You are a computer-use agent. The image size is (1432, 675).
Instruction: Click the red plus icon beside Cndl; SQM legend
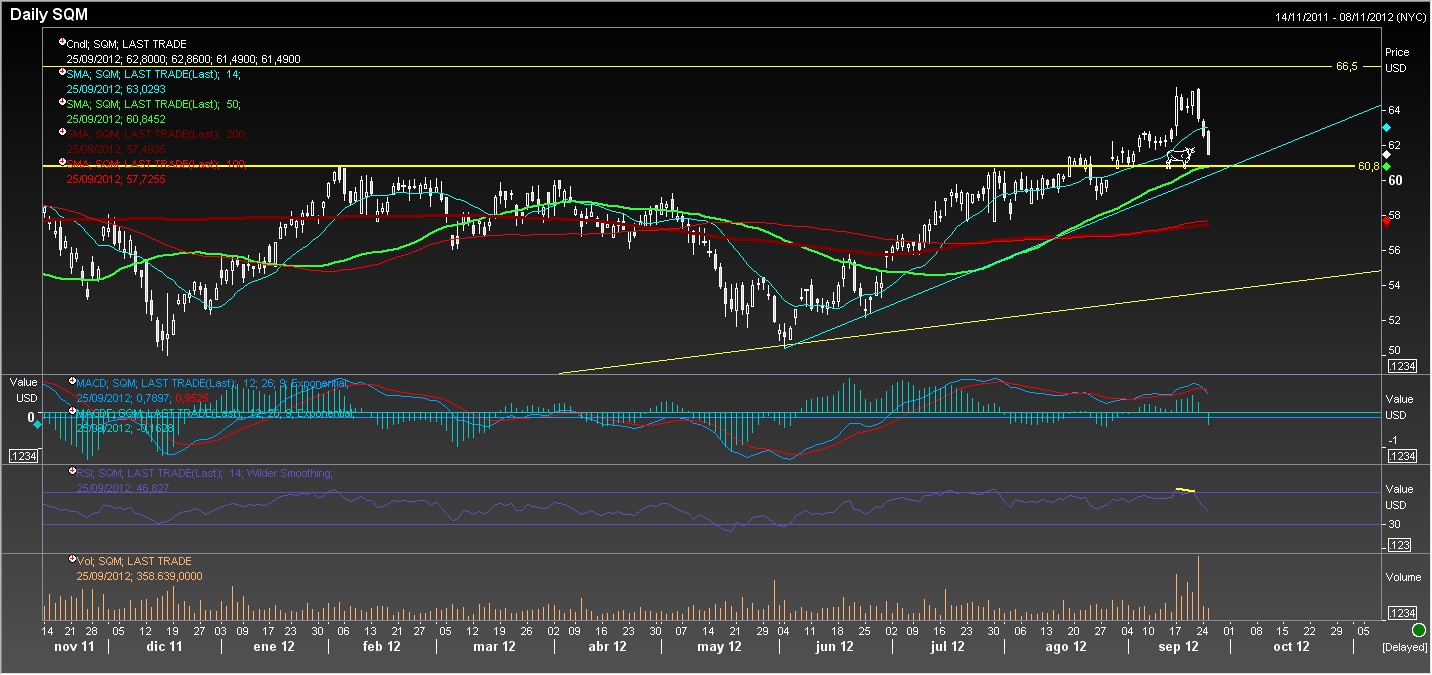tap(63, 42)
